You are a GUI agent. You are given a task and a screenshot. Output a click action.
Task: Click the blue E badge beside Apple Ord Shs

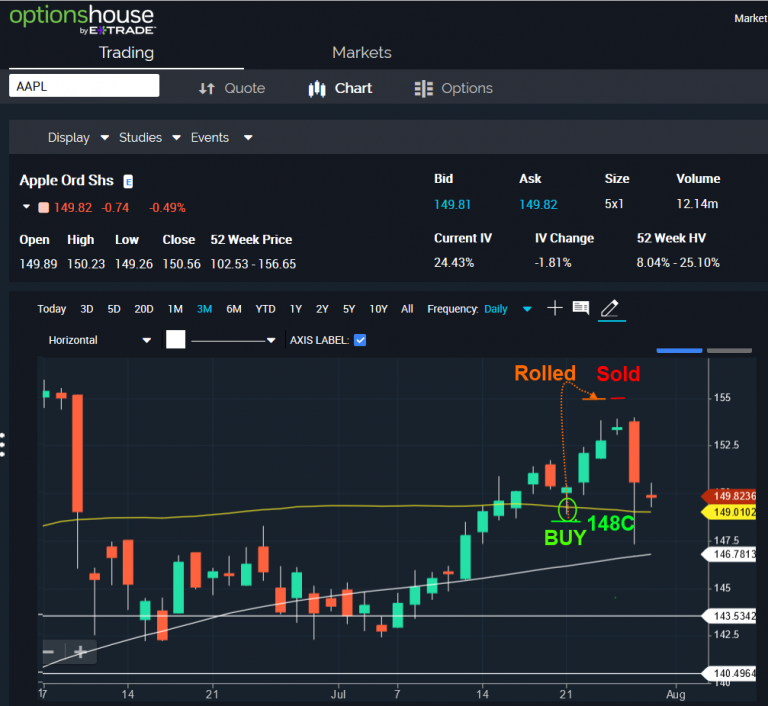pyautogui.click(x=128, y=182)
